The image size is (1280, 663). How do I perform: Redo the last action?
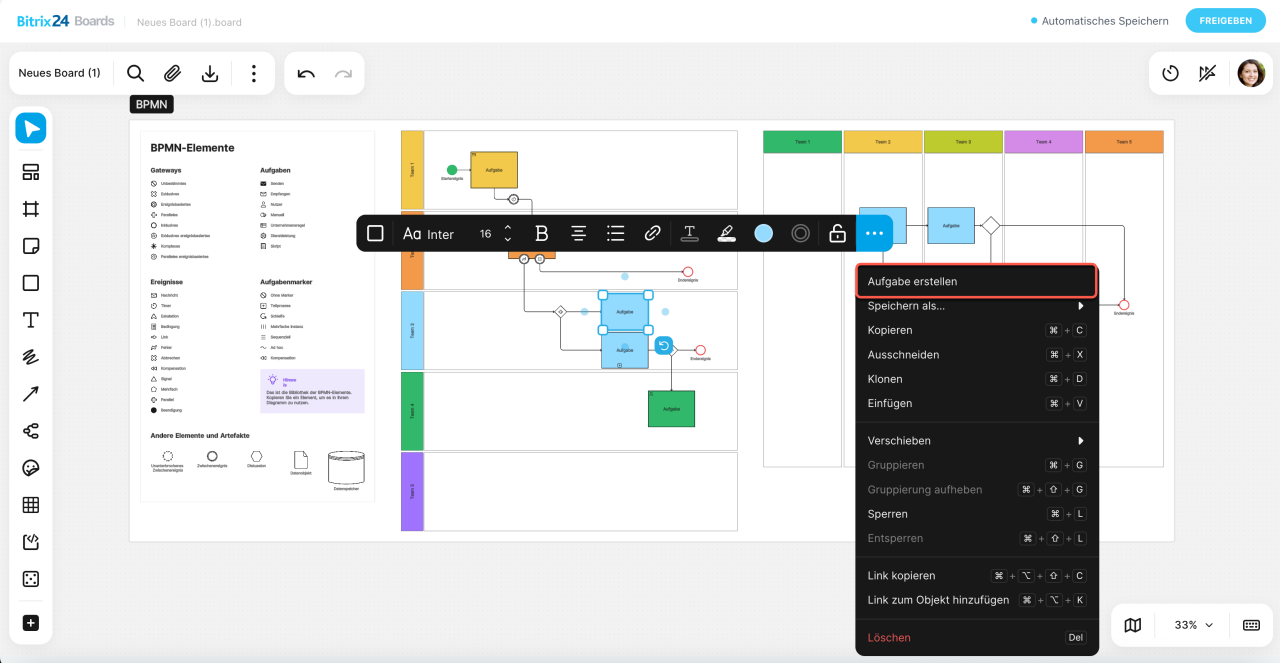[343, 73]
